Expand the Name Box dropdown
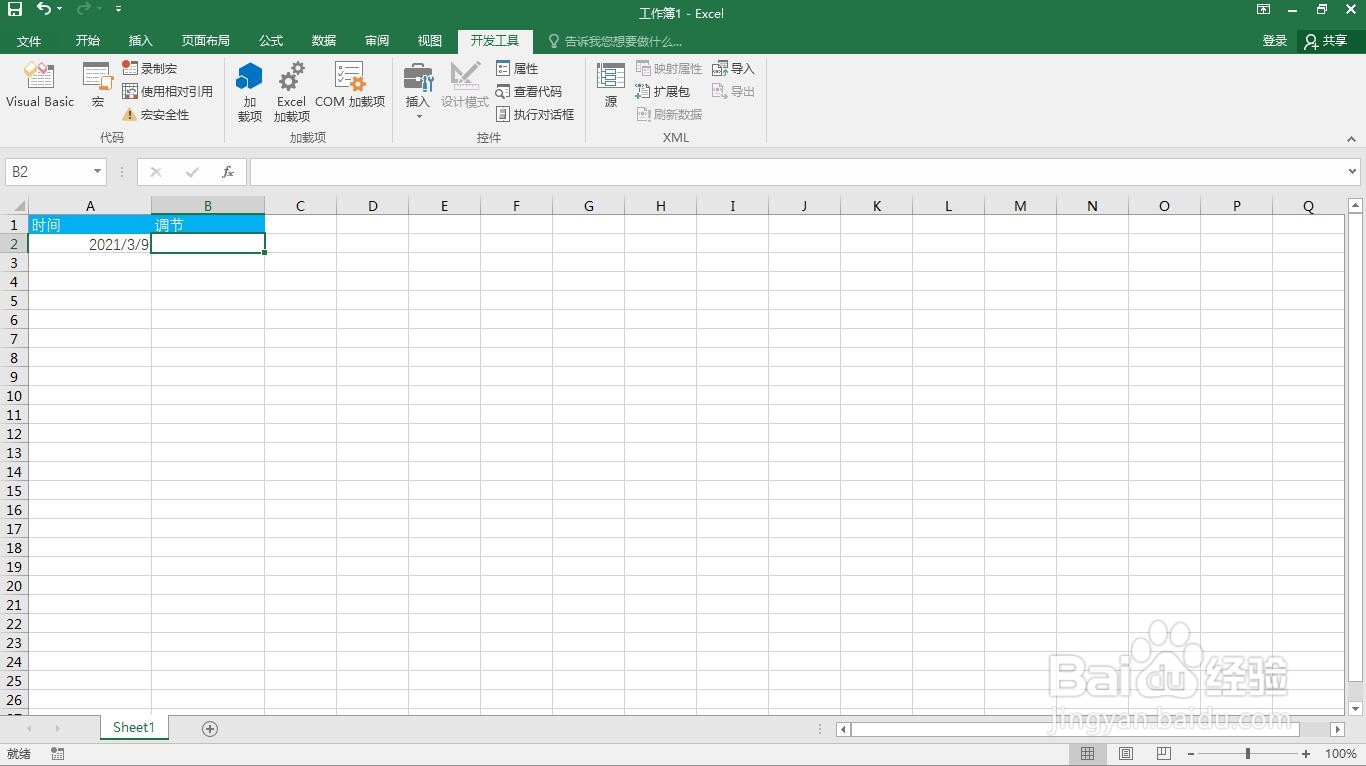Image resolution: width=1366 pixels, height=766 pixels. pyautogui.click(x=97, y=172)
